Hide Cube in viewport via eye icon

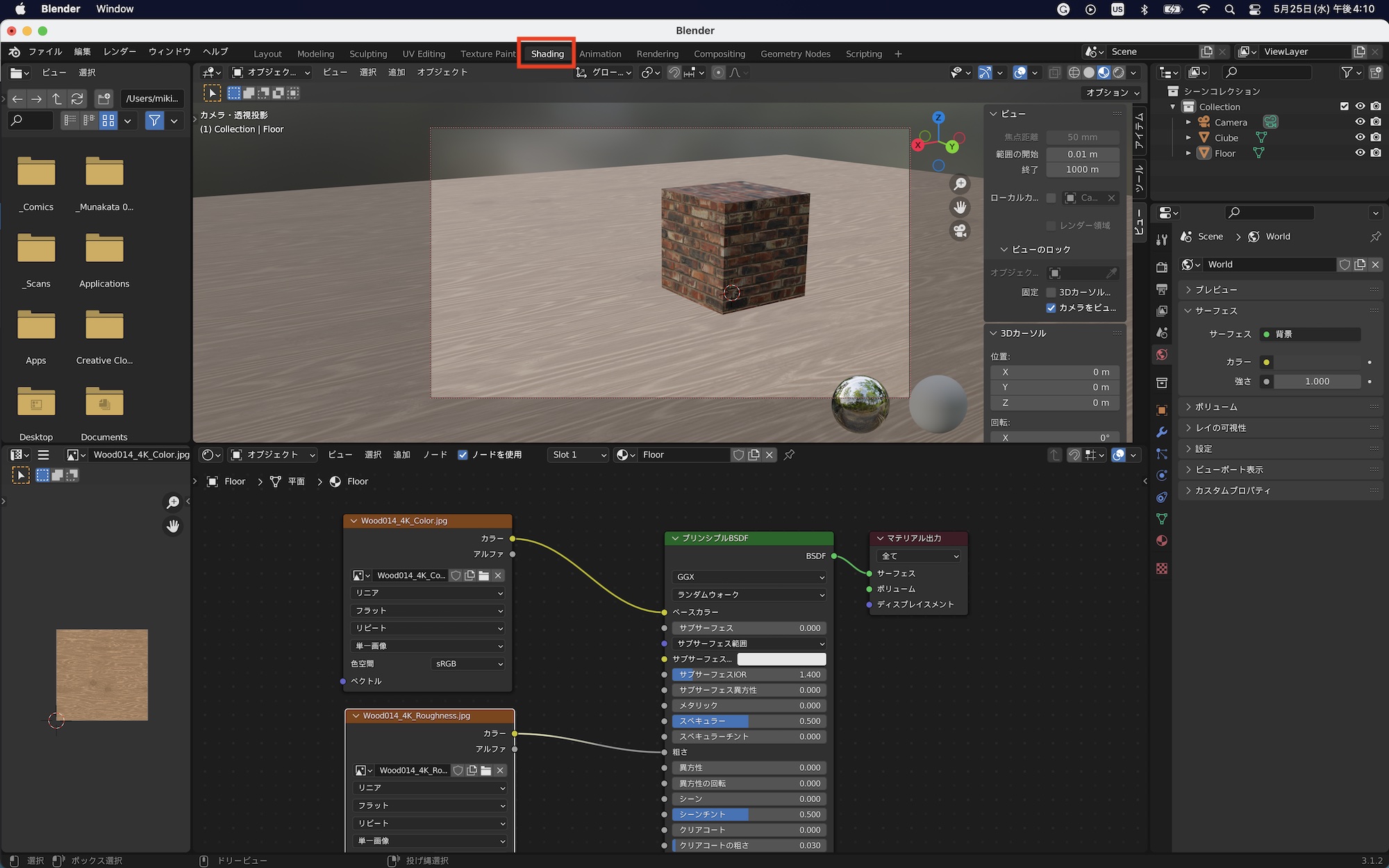[x=1360, y=137]
